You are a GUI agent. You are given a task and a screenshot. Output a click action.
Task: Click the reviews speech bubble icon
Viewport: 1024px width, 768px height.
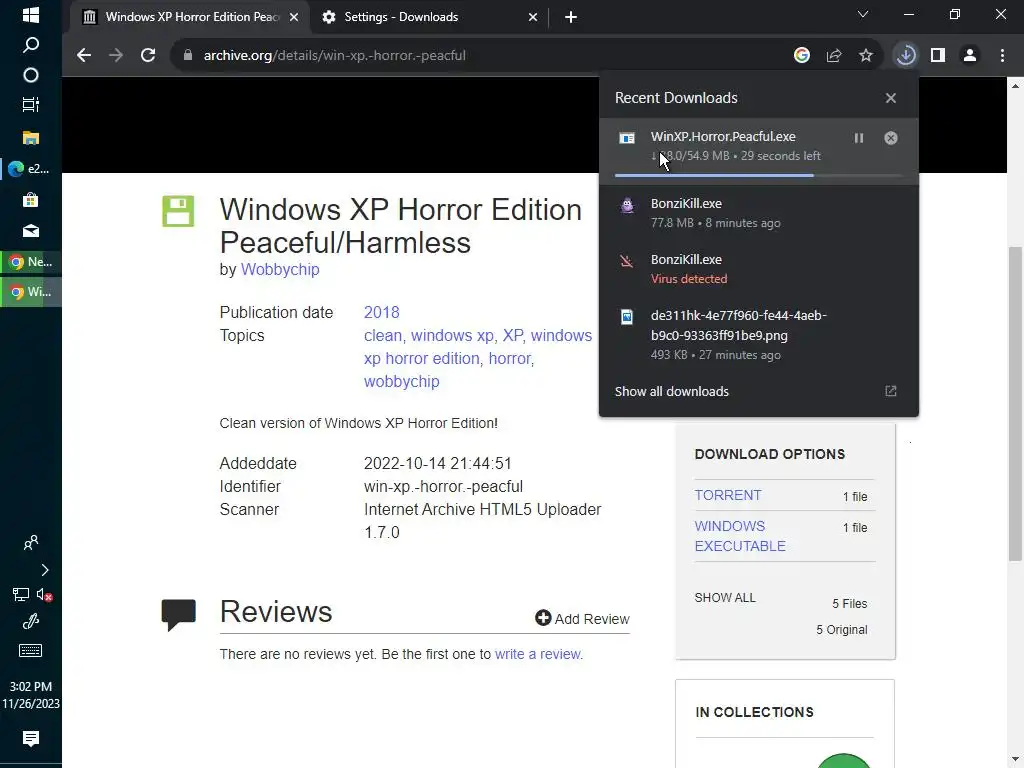point(178,615)
